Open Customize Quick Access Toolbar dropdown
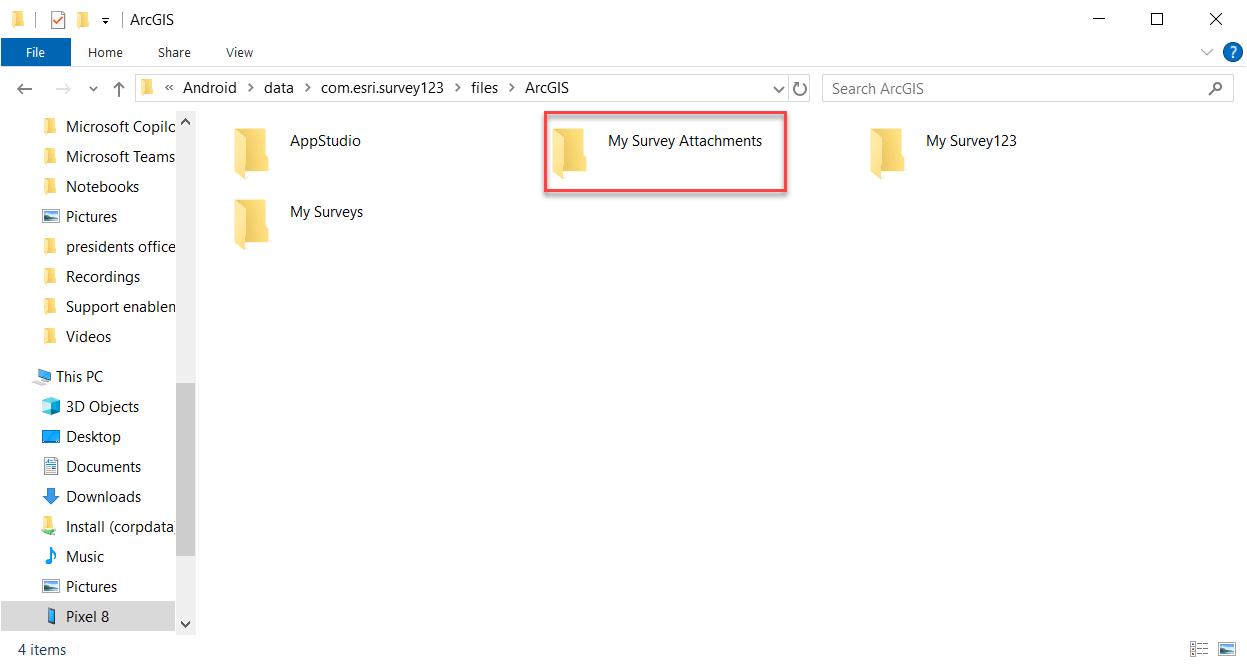 tap(105, 21)
